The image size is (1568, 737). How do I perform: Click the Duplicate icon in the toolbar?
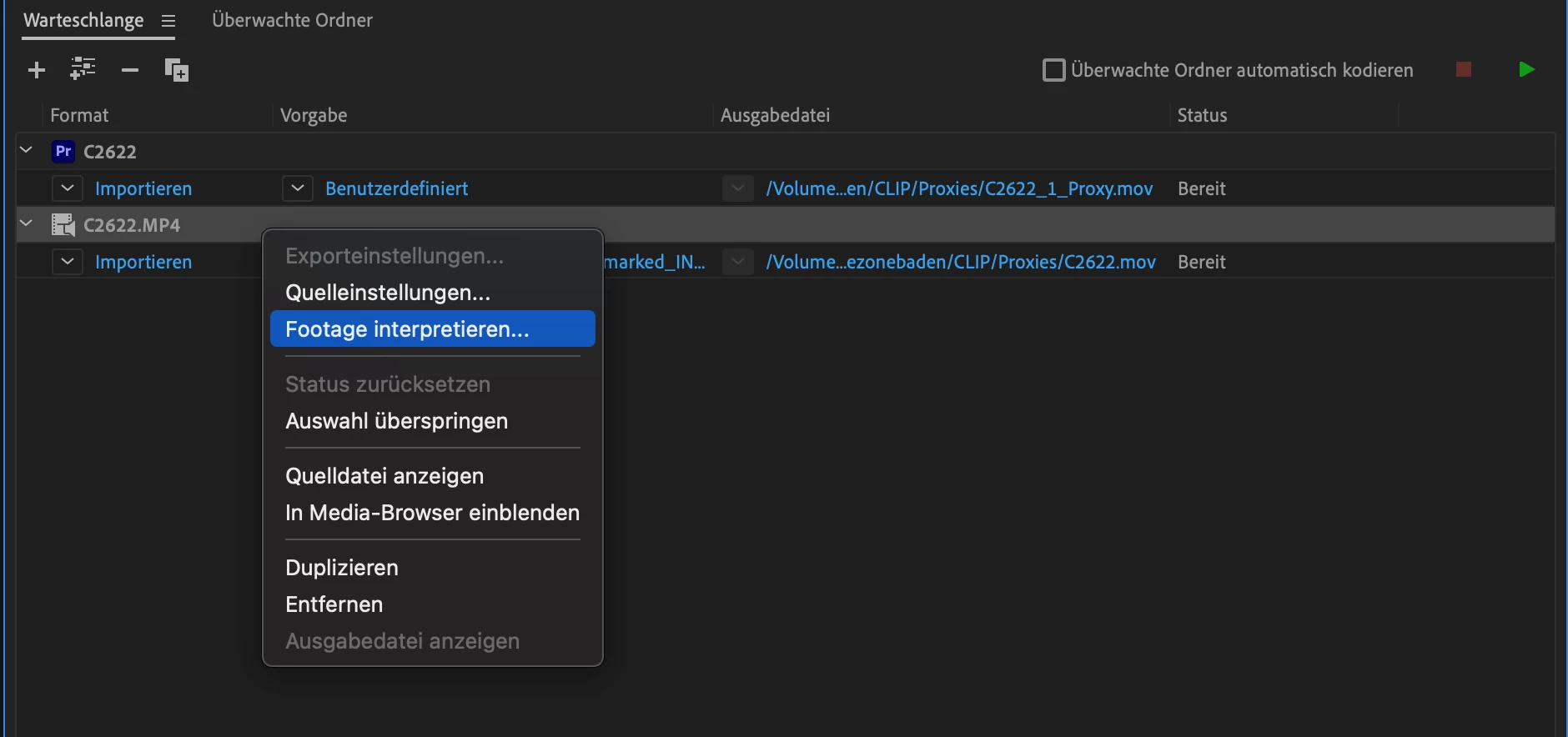click(177, 70)
